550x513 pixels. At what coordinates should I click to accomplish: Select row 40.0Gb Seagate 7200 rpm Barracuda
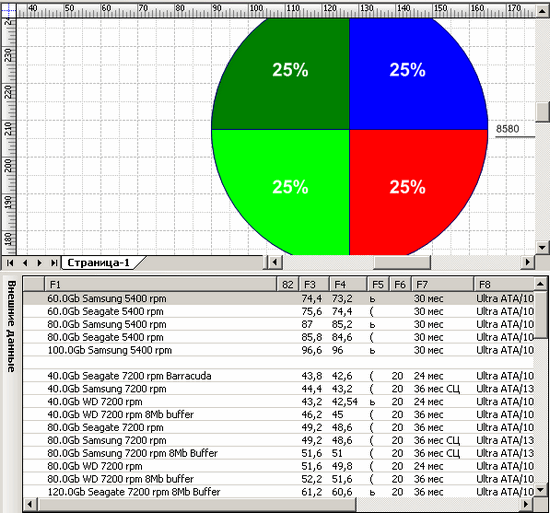click(x=279, y=376)
